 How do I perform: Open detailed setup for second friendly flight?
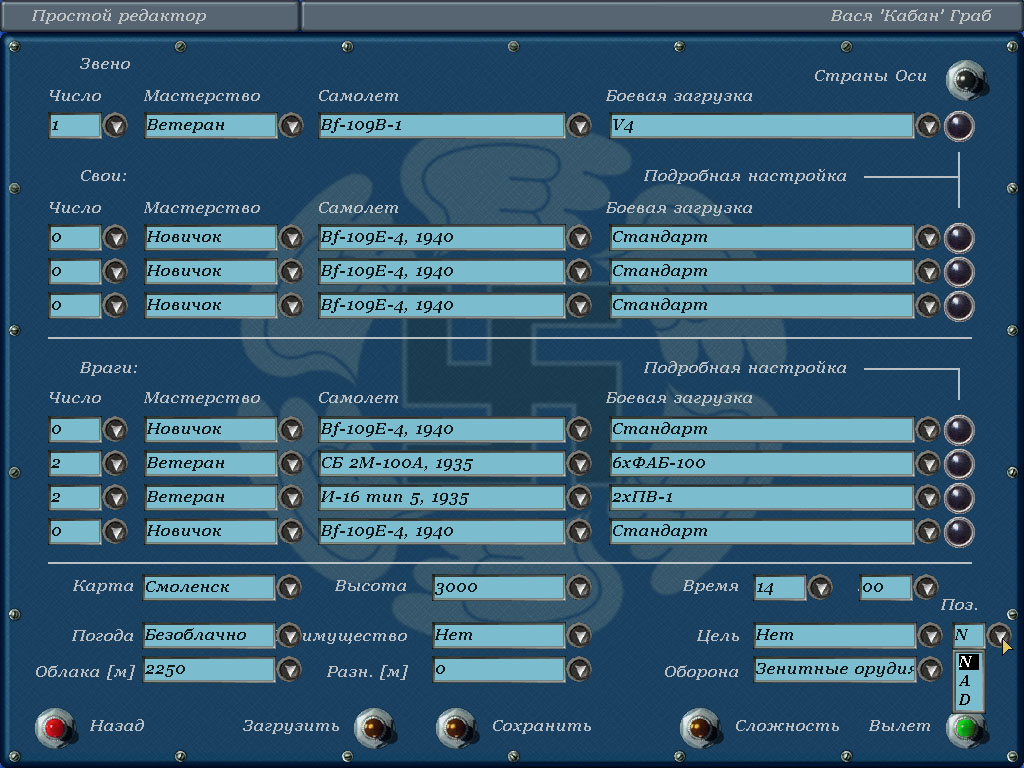pos(959,272)
